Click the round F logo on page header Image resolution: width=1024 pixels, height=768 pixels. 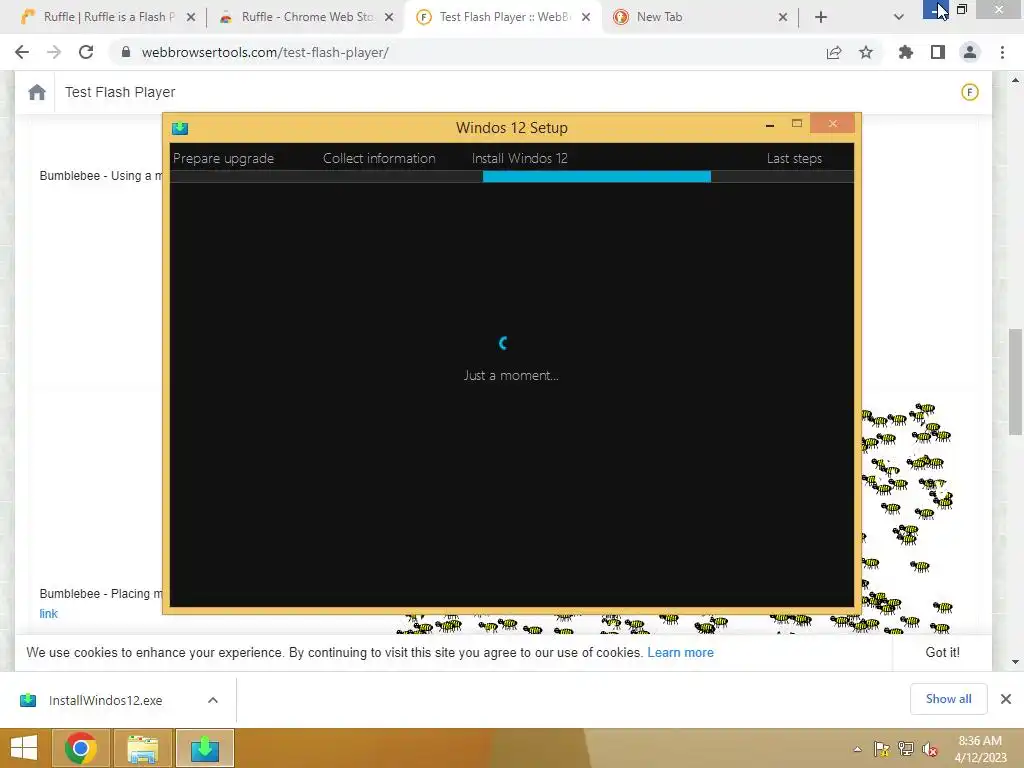tap(970, 92)
